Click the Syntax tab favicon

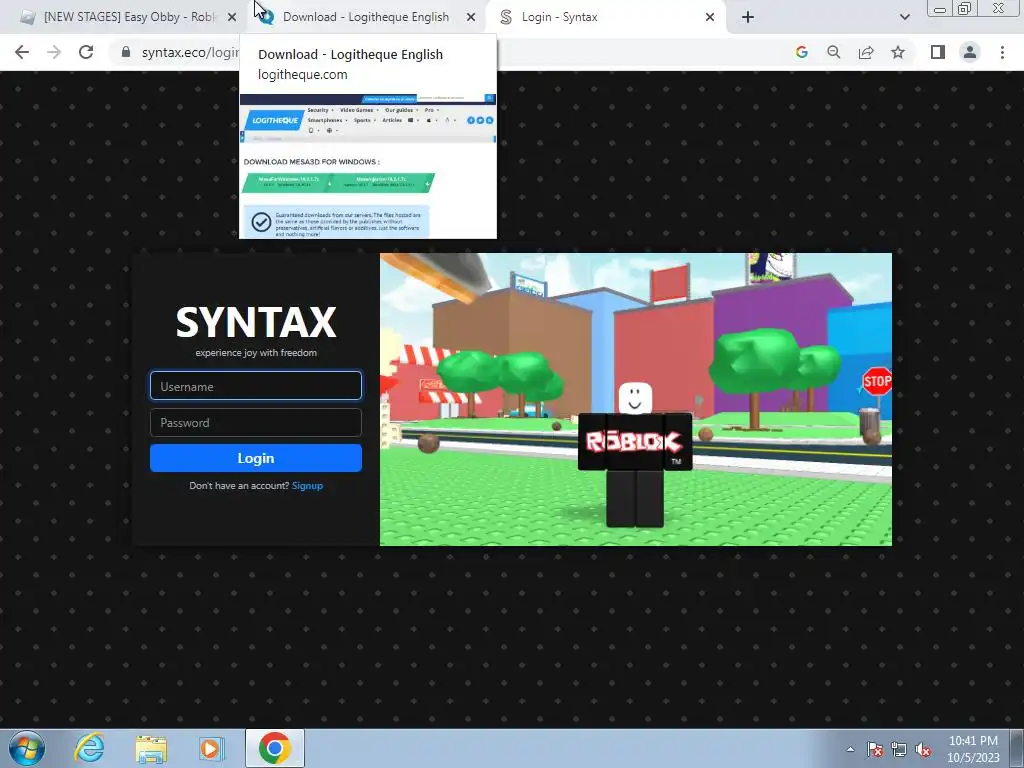(505, 18)
